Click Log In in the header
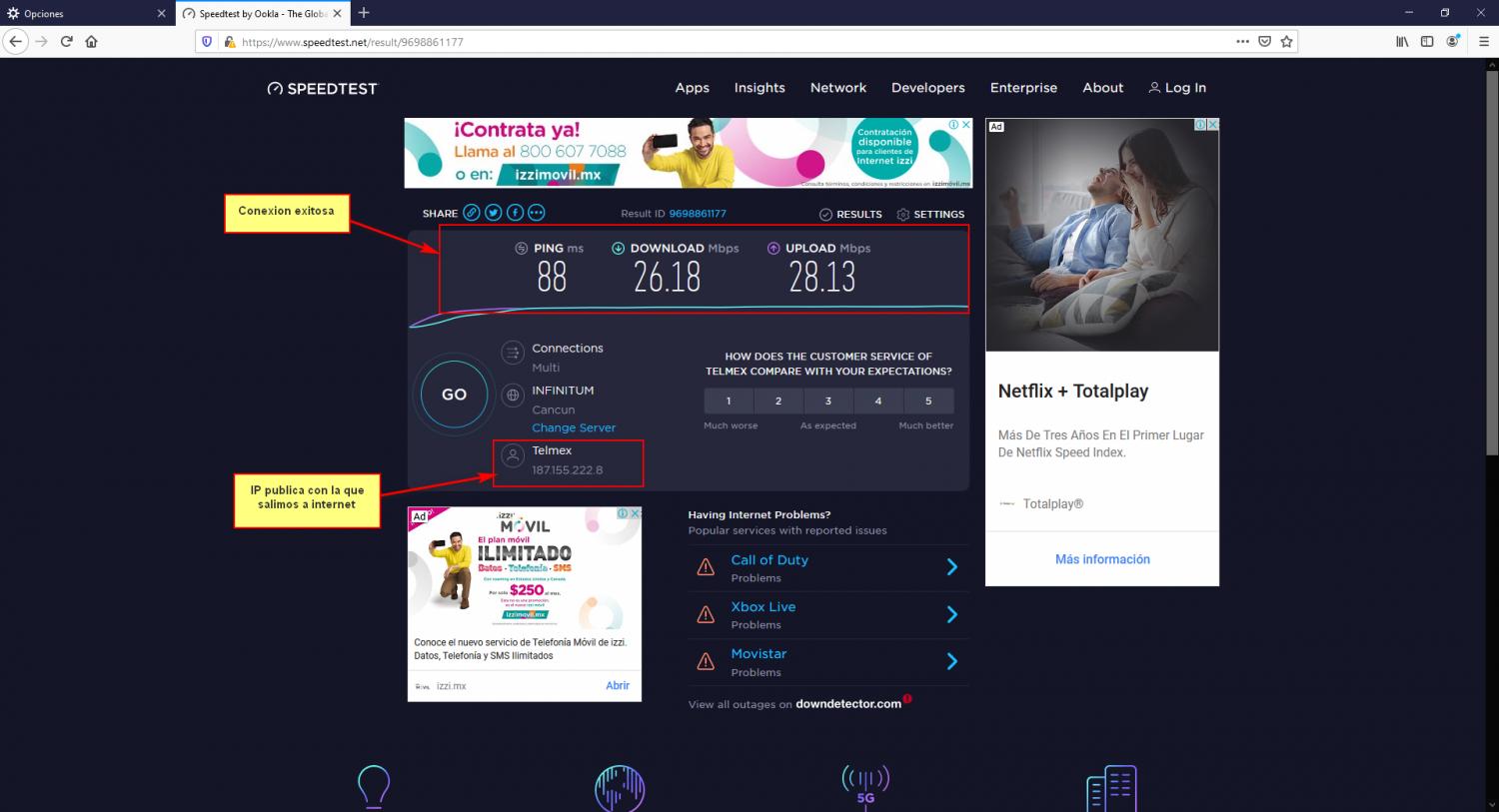The width and height of the screenshot is (1499, 812). pyautogui.click(x=1177, y=88)
